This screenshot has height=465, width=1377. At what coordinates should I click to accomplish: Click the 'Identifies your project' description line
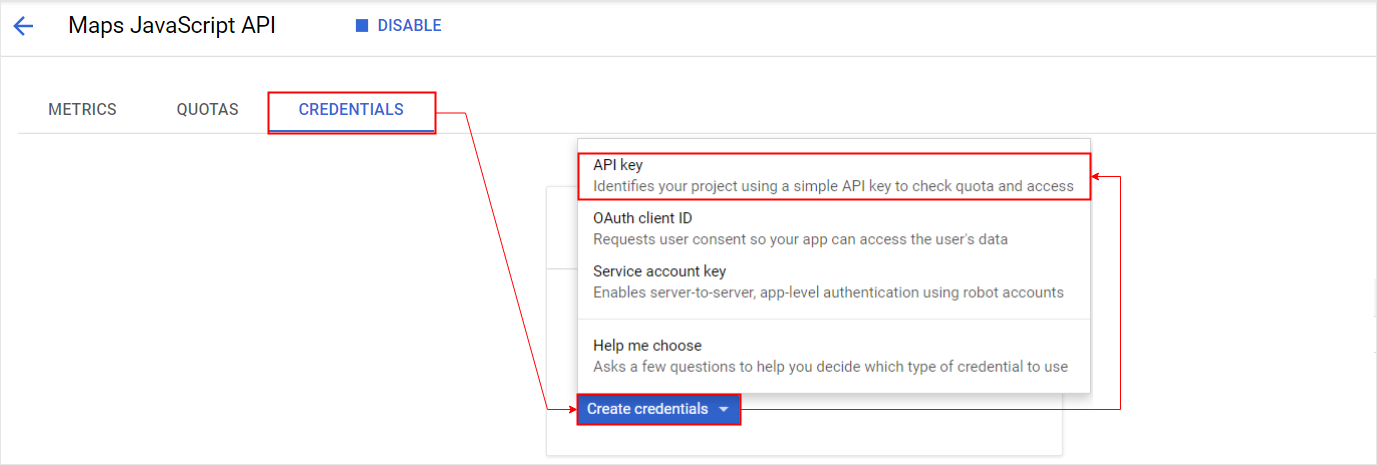coord(833,186)
